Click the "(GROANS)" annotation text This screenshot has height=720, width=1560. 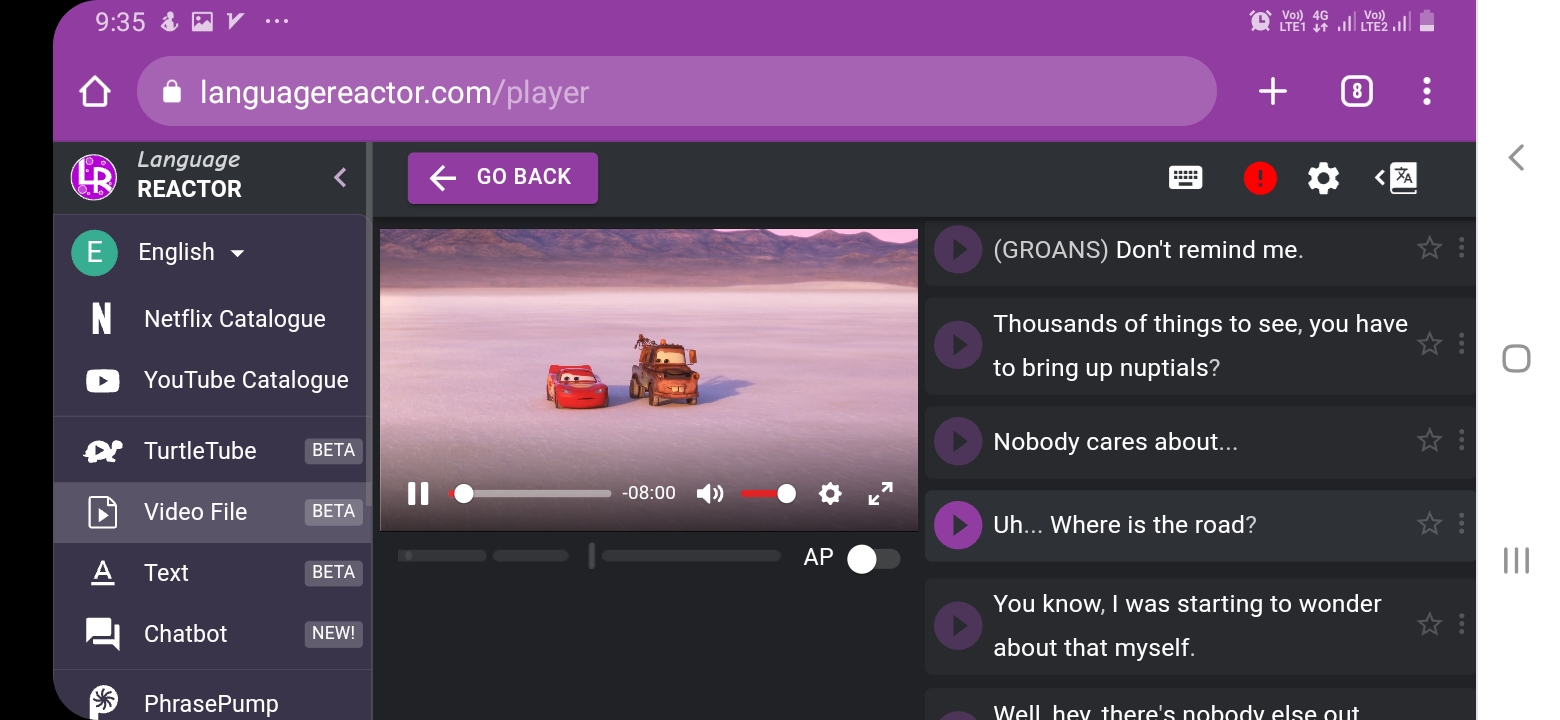pos(1050,250)
